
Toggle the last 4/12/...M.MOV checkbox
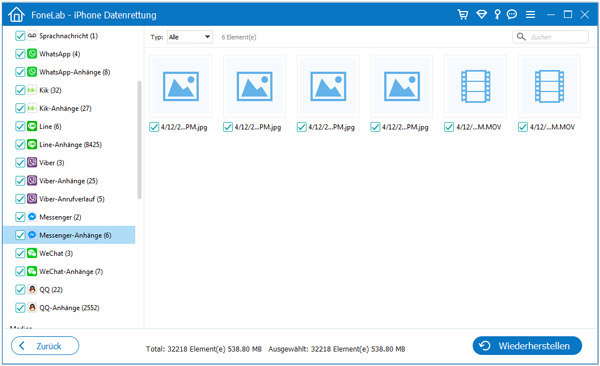[523, 127]
